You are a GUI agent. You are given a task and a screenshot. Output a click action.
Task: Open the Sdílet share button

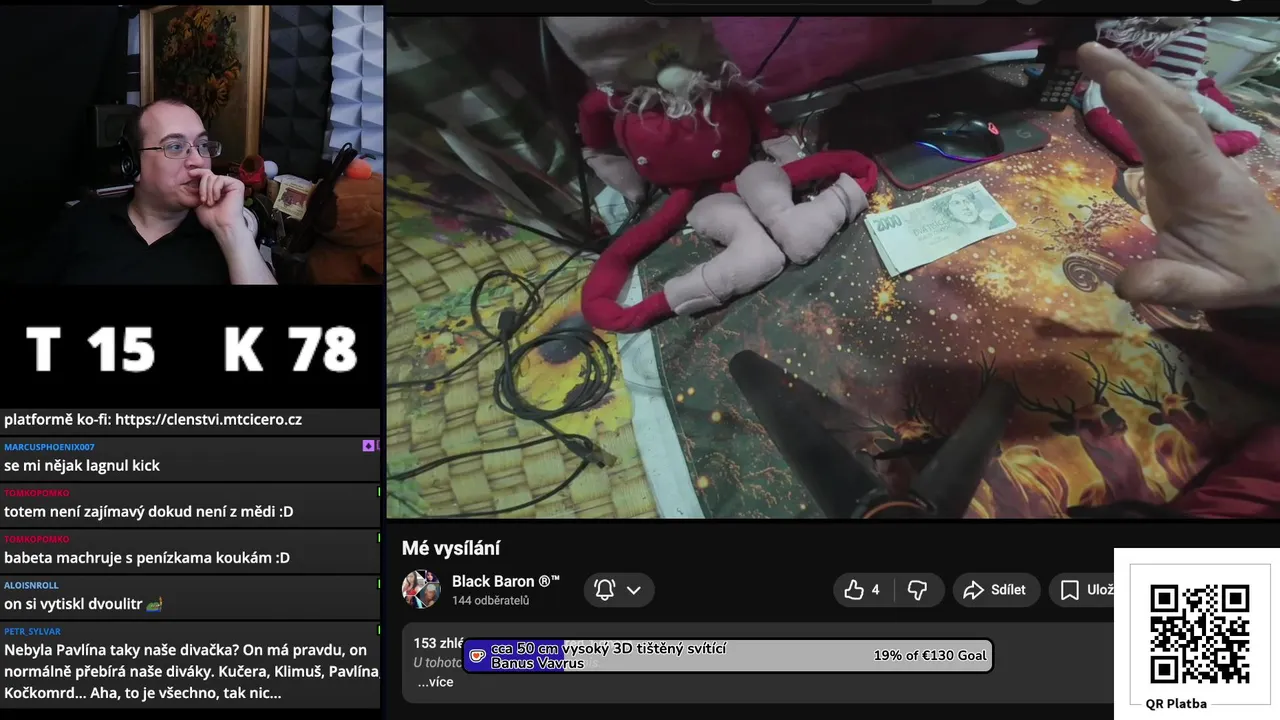point(996,590)
